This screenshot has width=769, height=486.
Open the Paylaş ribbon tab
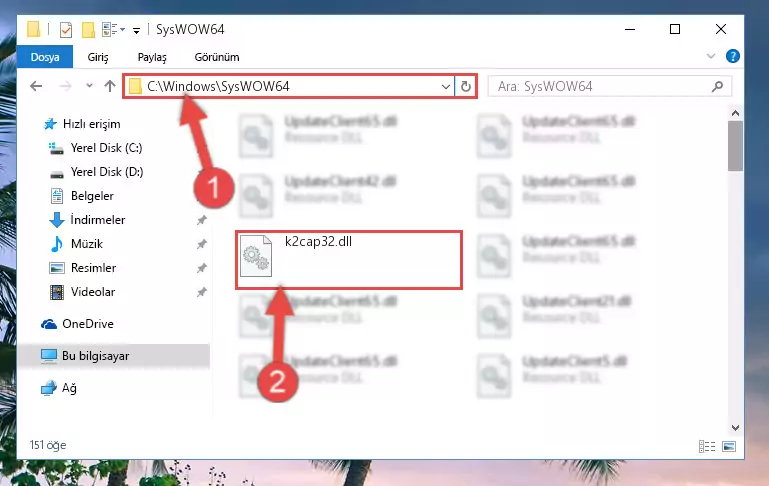point(152,57)
